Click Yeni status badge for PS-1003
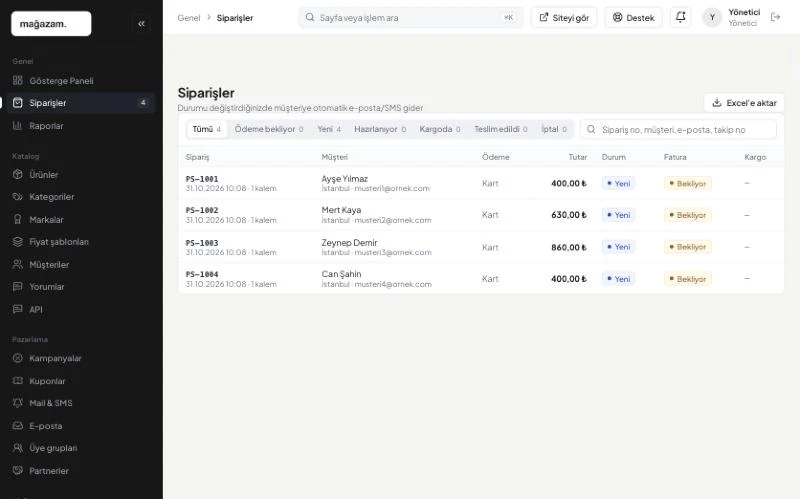 point(618,247)
